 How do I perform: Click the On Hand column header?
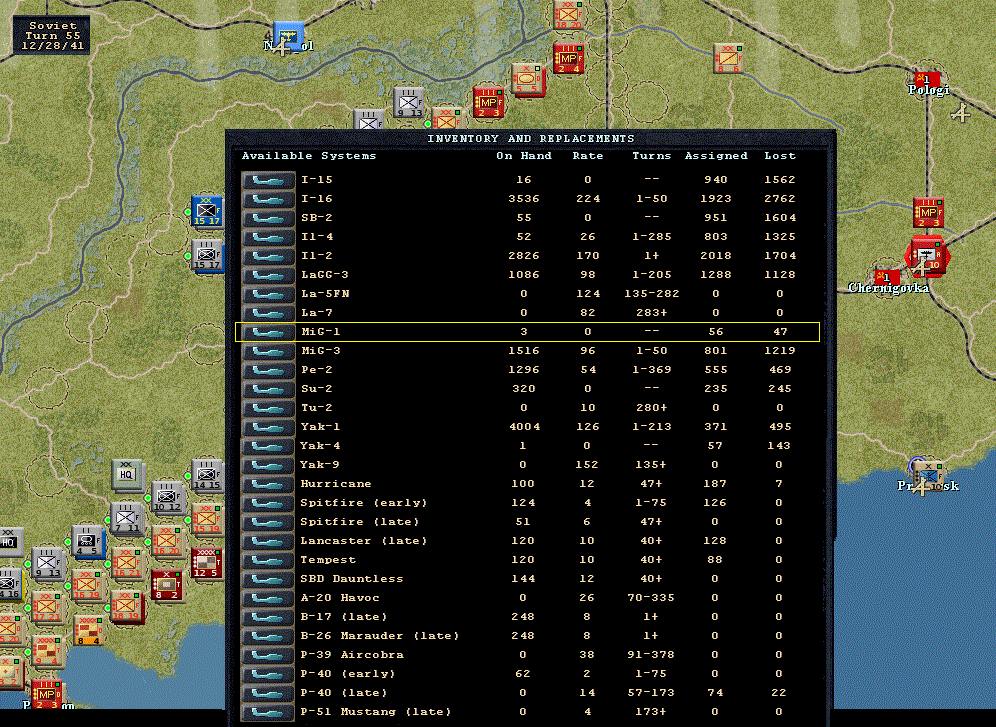tap(524, 156)
